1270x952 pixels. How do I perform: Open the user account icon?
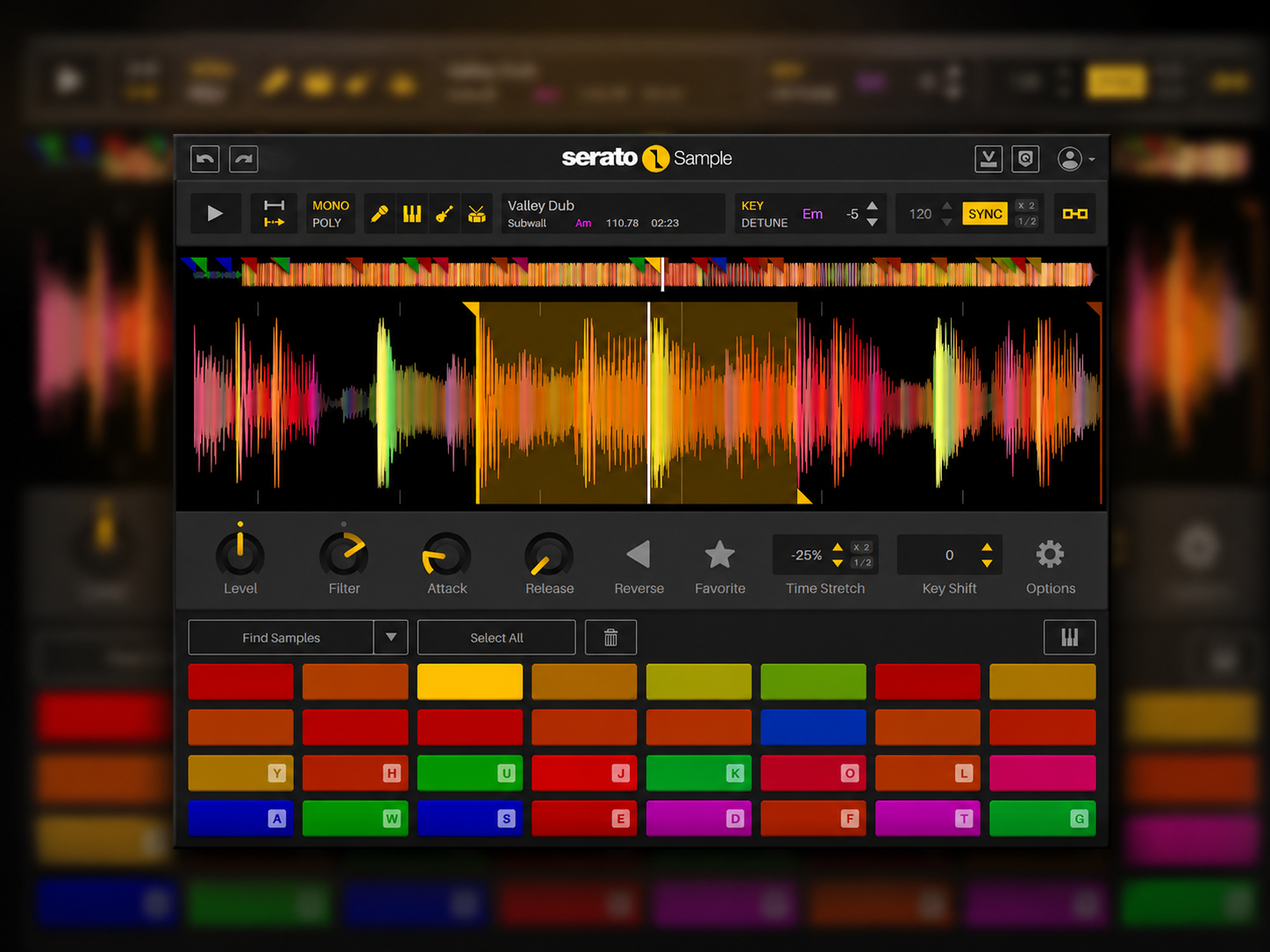pos(1069,159)
